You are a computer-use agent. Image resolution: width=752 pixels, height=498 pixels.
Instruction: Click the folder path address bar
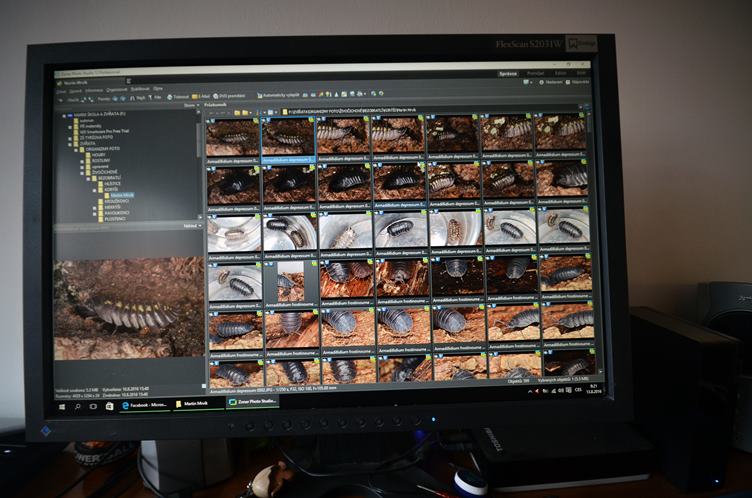click(x=429, y=111)
